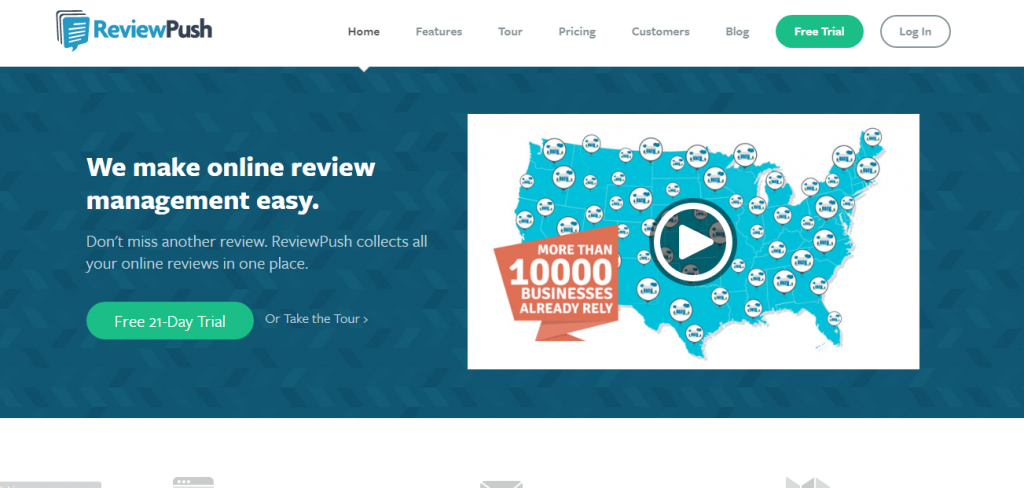Click the headline We make online review management easy

click(231, 184)
